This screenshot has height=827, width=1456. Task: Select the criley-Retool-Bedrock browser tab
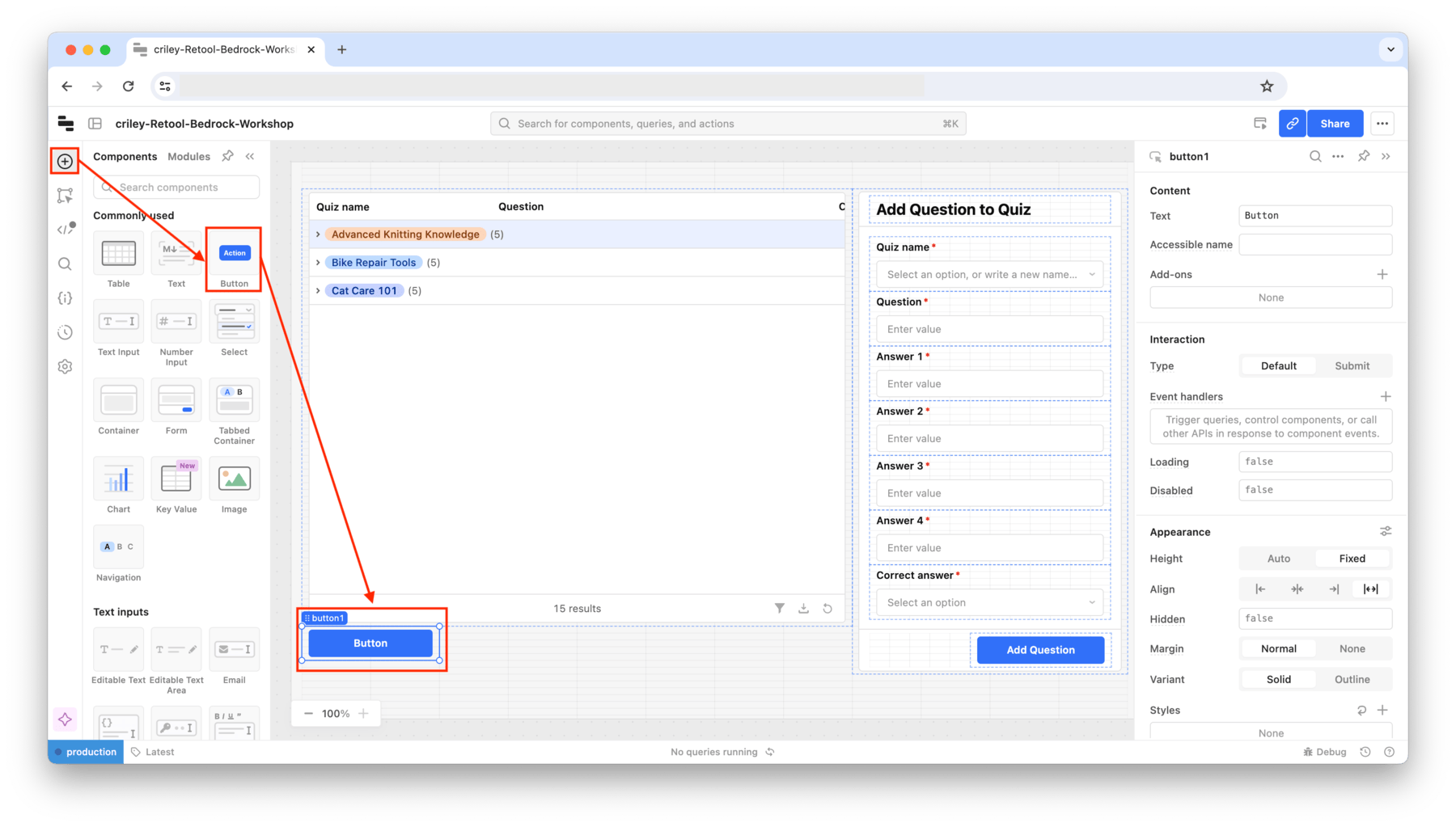226,49
